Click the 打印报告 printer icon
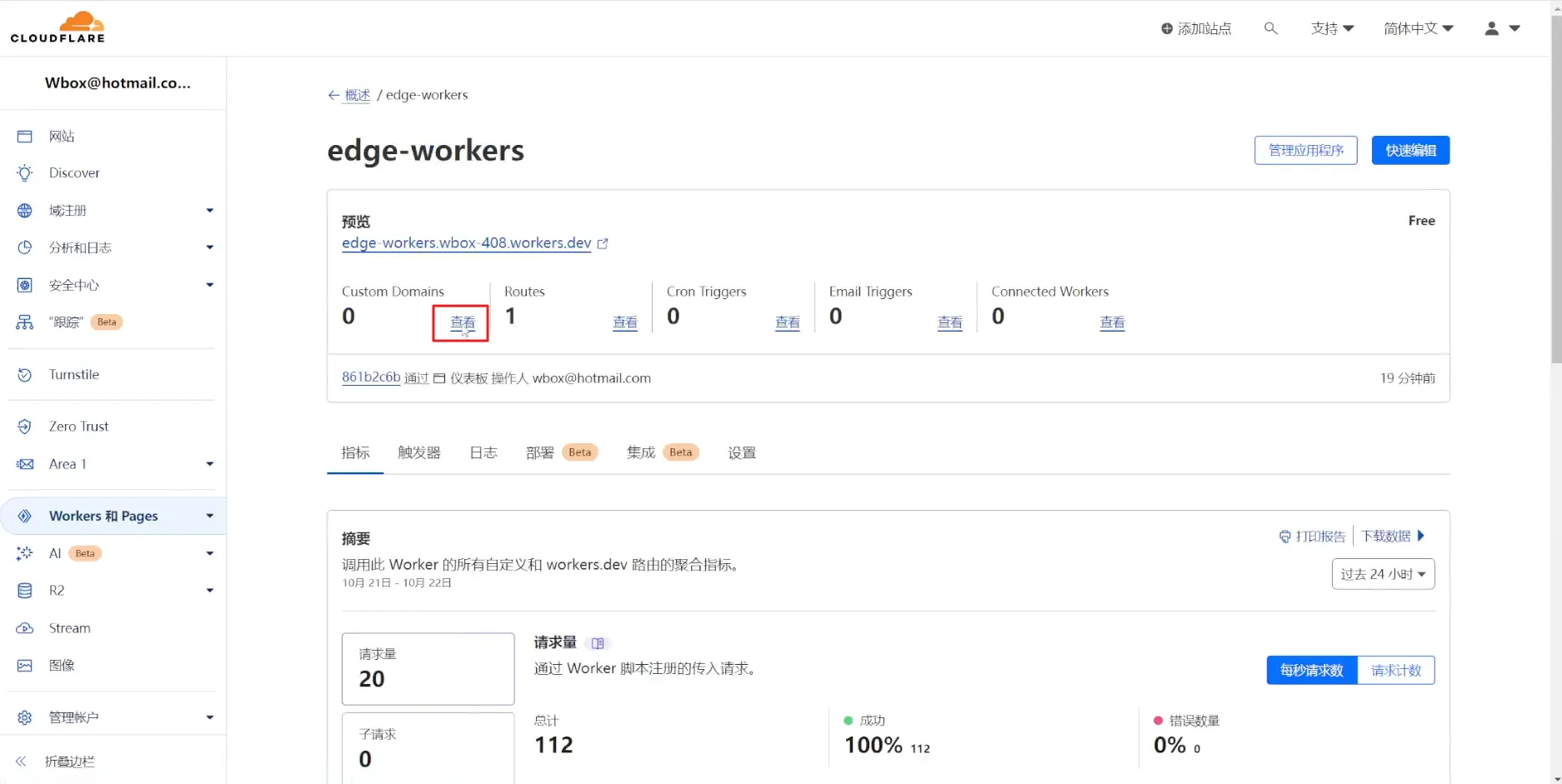This screenshot has height=784, width=1562. (x=1284, y=537)
